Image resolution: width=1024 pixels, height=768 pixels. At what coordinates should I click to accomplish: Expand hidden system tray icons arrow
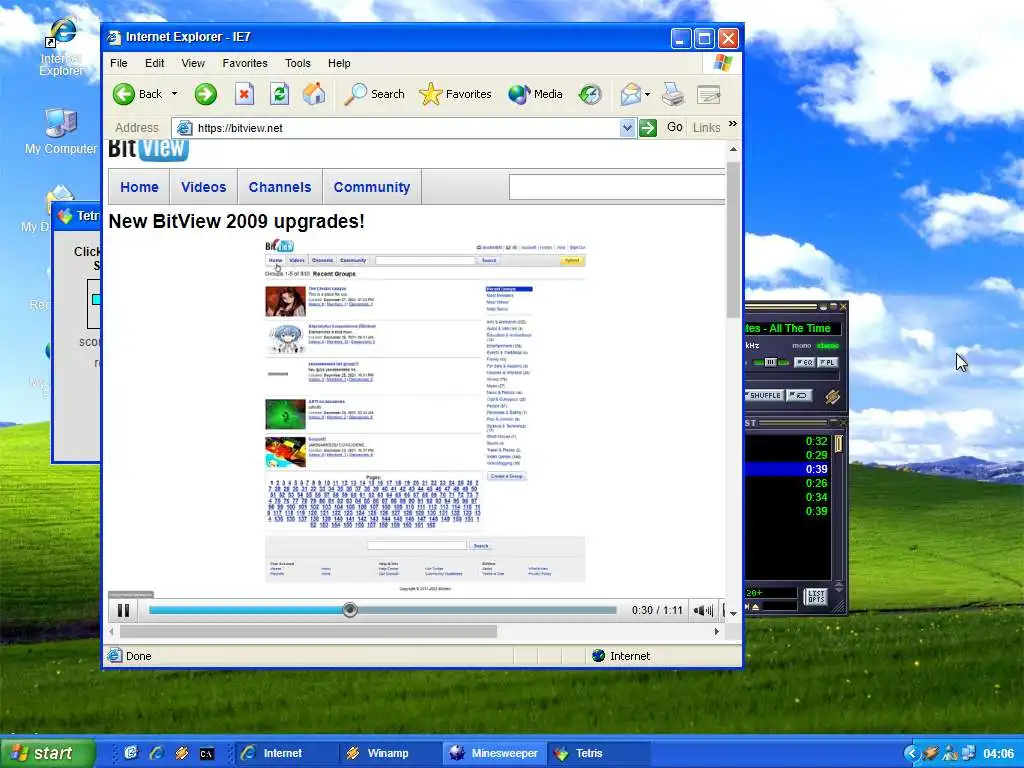(912, 753)
